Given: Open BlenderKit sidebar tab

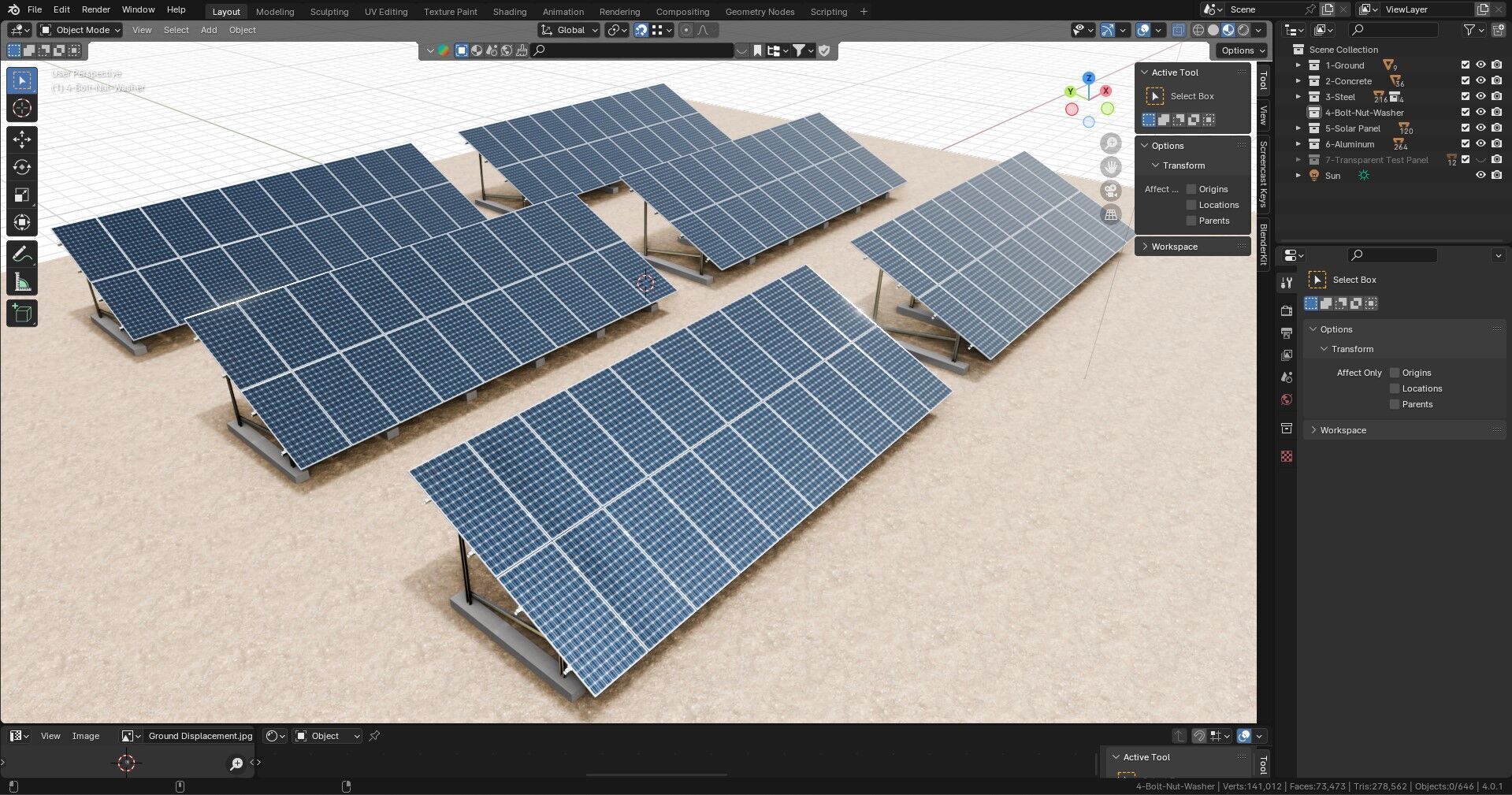Looking at the screenshot, I should tap(1263, 244).
